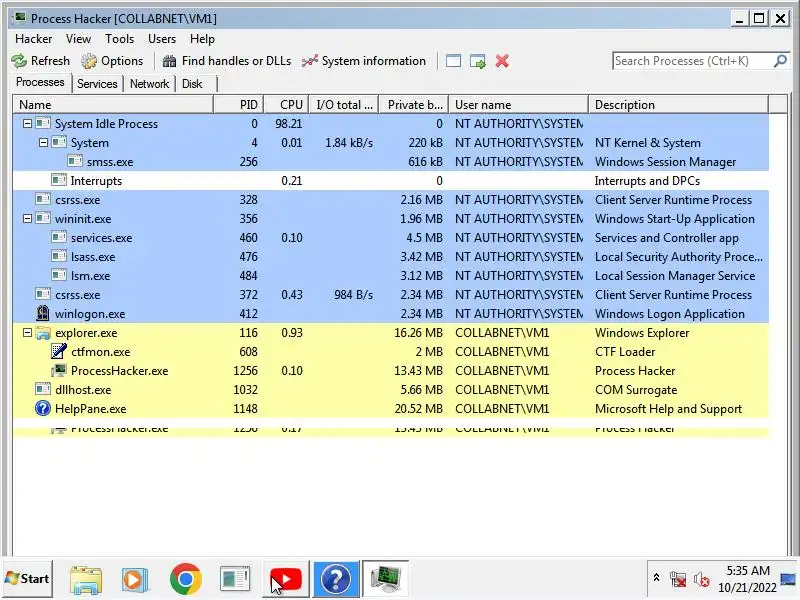Click the 16.26 MB private bytes value

coord(418,333)
